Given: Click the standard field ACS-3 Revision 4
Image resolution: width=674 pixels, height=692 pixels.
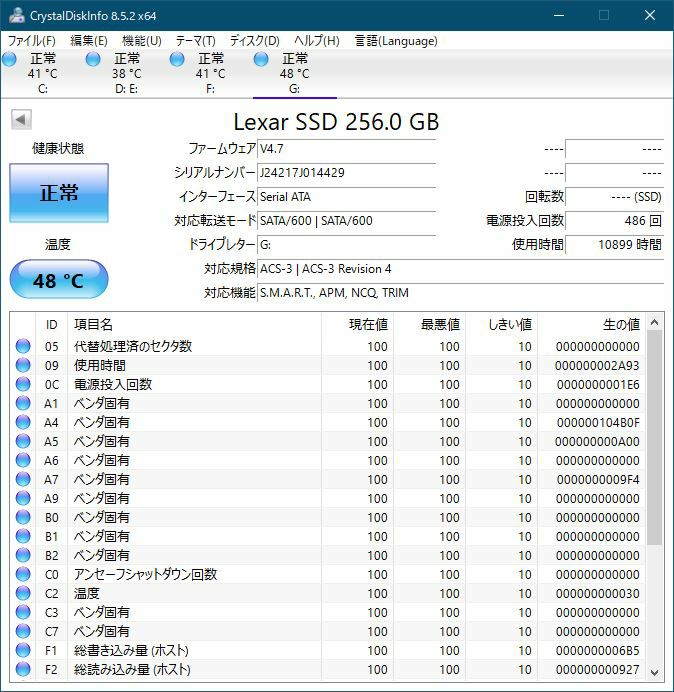Looking at the screenshot, I should coord(460,269).
